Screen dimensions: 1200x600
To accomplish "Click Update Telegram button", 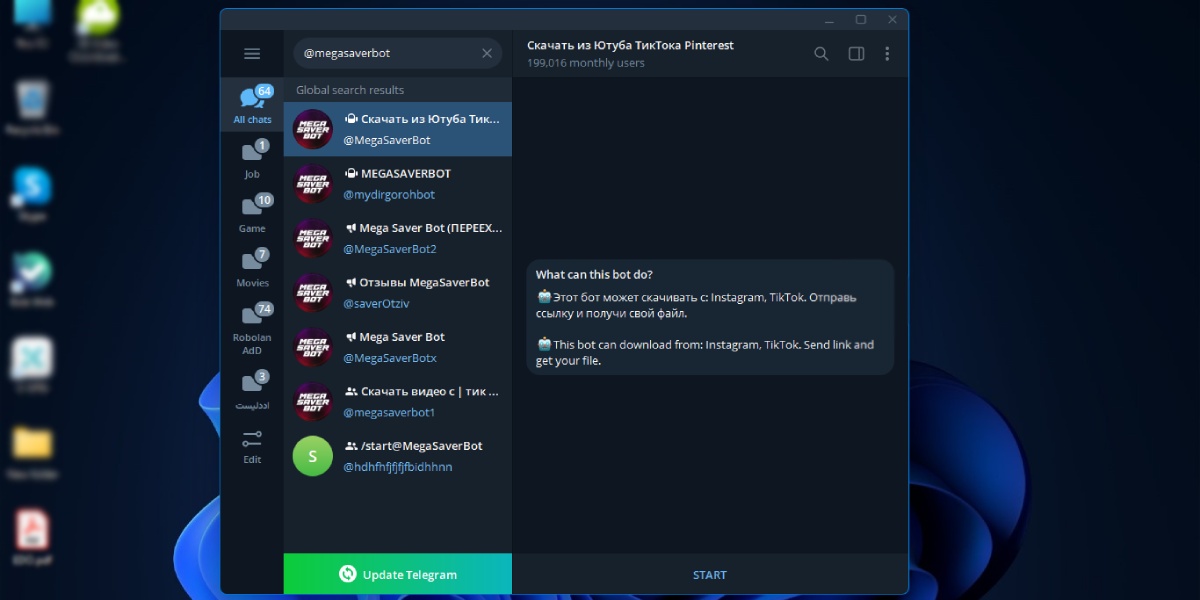I will [398, 574].
